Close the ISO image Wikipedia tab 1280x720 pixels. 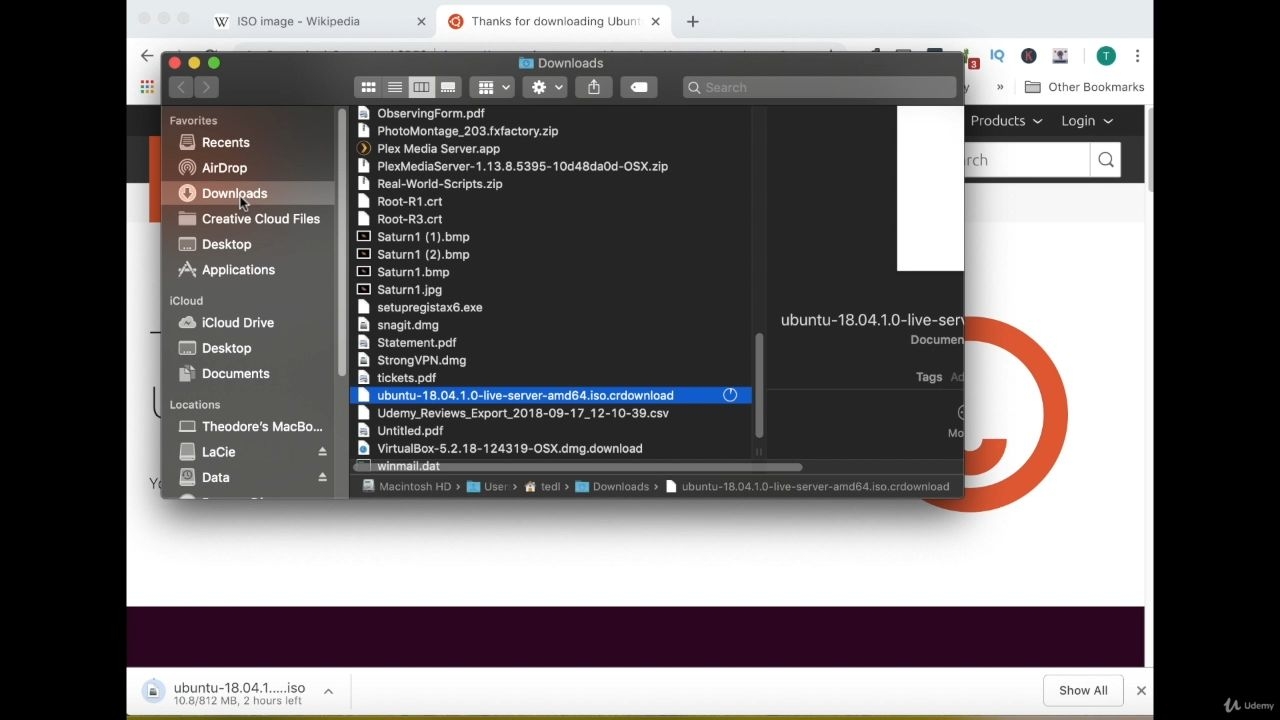[421, 21]
